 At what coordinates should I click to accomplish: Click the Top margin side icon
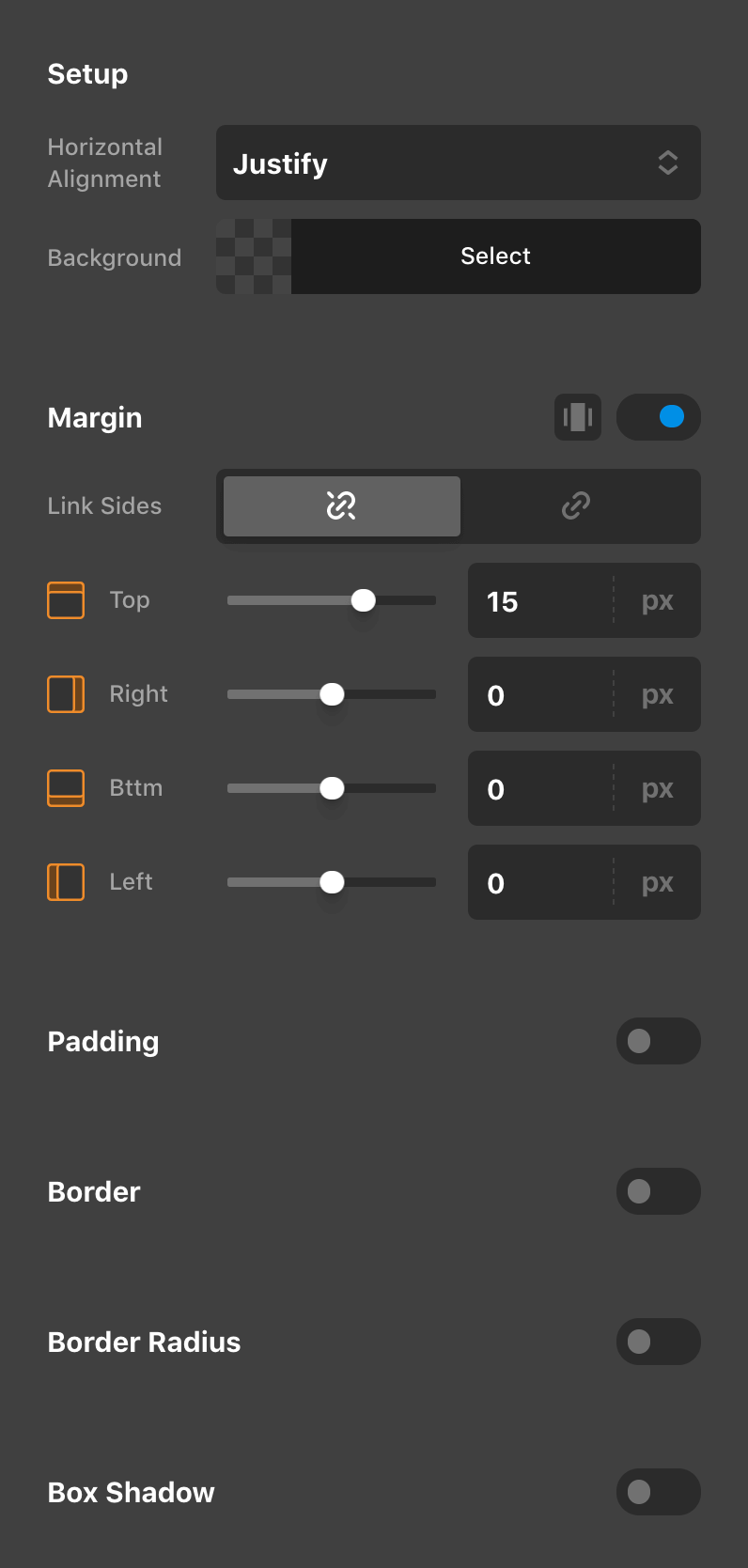point(66,600)
